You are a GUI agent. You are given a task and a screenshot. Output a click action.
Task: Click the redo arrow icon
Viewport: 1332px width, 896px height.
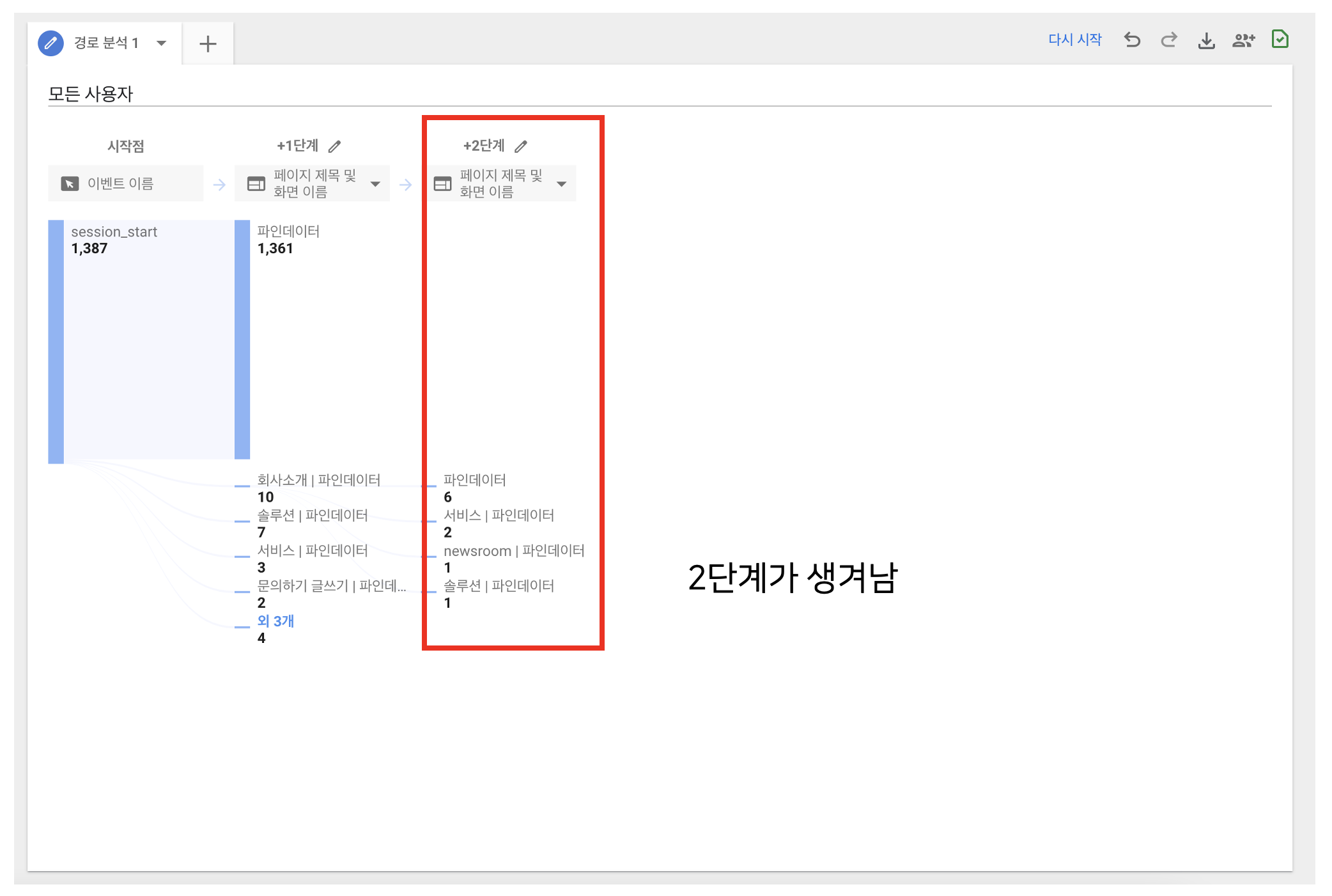[1169, 40]
